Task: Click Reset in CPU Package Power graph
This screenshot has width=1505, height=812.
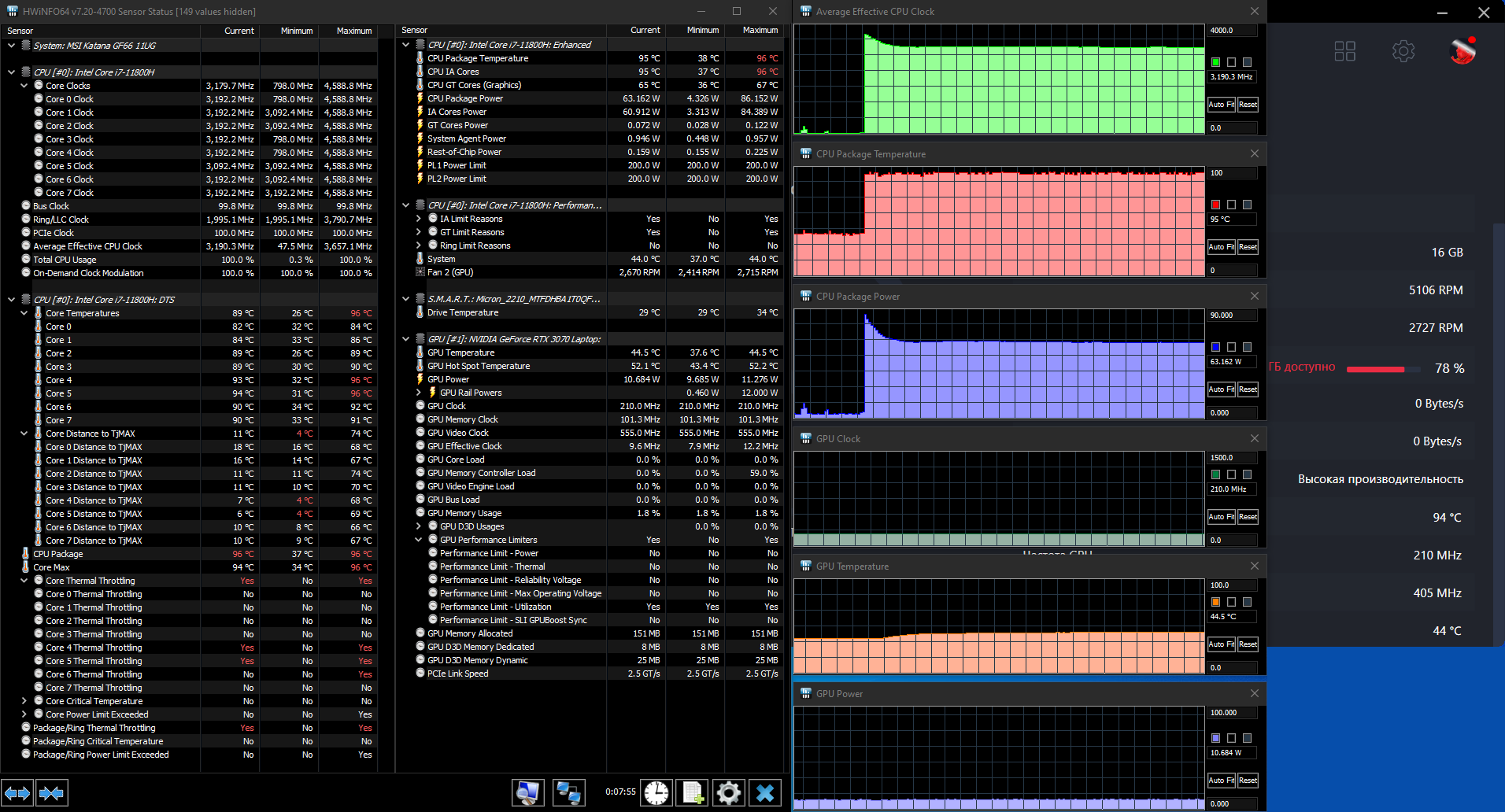Action: [x=1248, y=389]
